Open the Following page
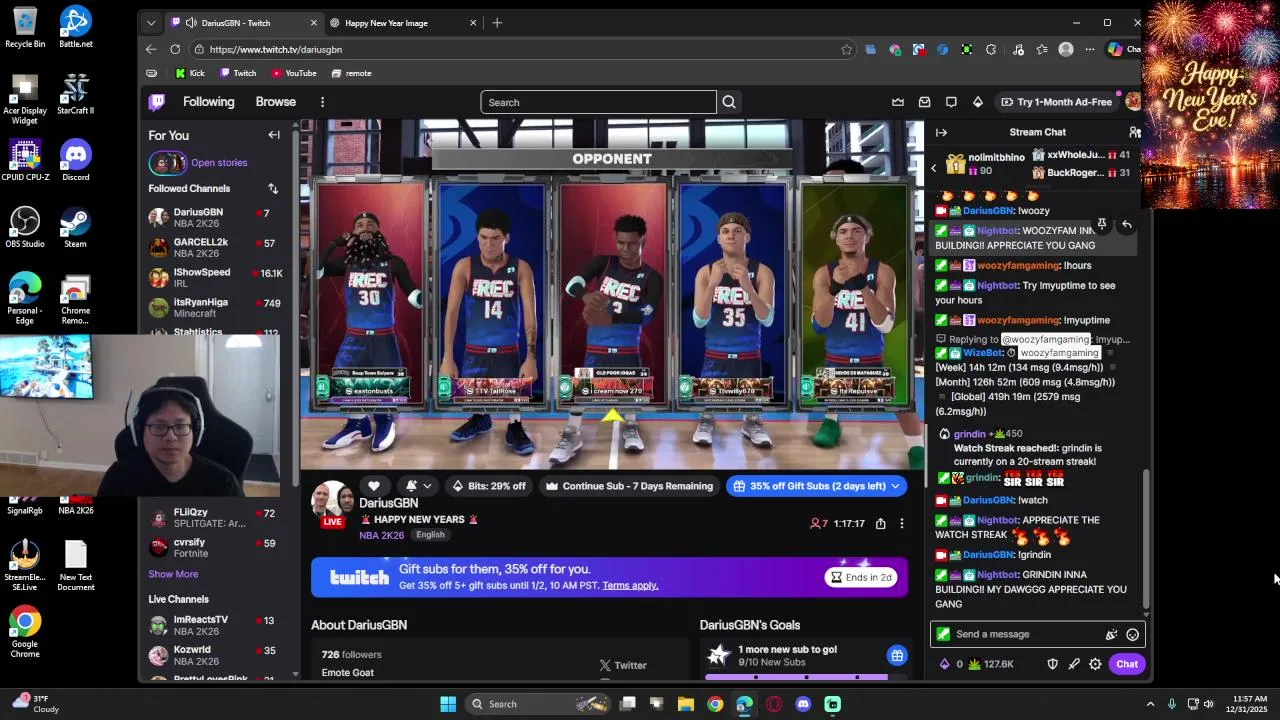The height and width of the screenshot is (720, 1280). tap(208, 102)
